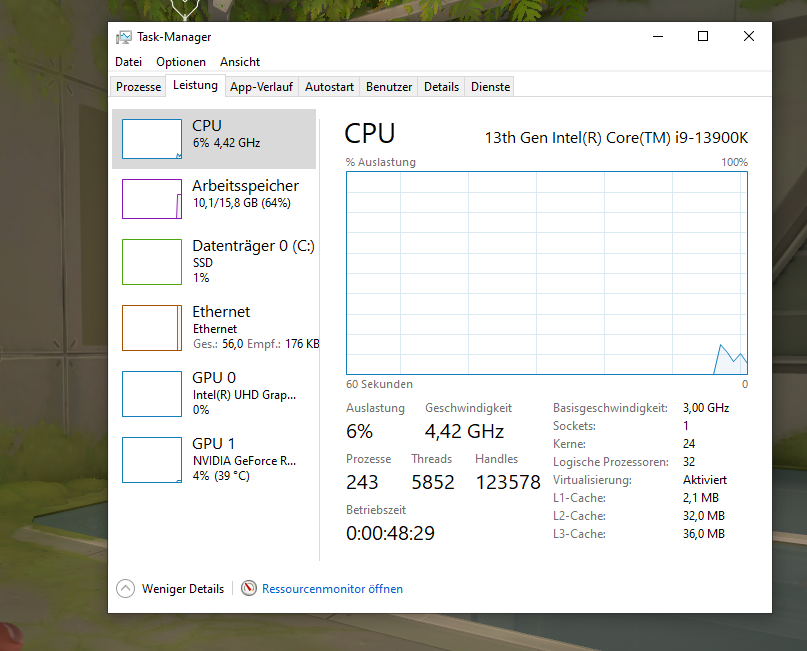Image resolution: width=807 pixels, height=651 pixels.
Task: Open the Ansicht menu
Action: [x=240, y=62]
